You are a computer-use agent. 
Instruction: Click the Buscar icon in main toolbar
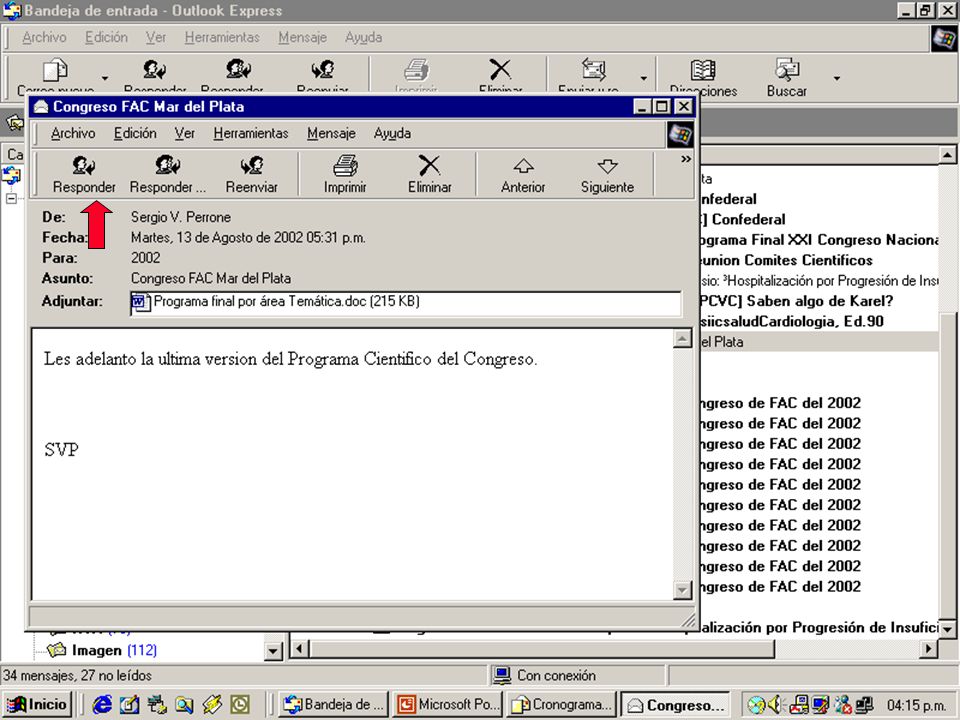pos(787,70)
